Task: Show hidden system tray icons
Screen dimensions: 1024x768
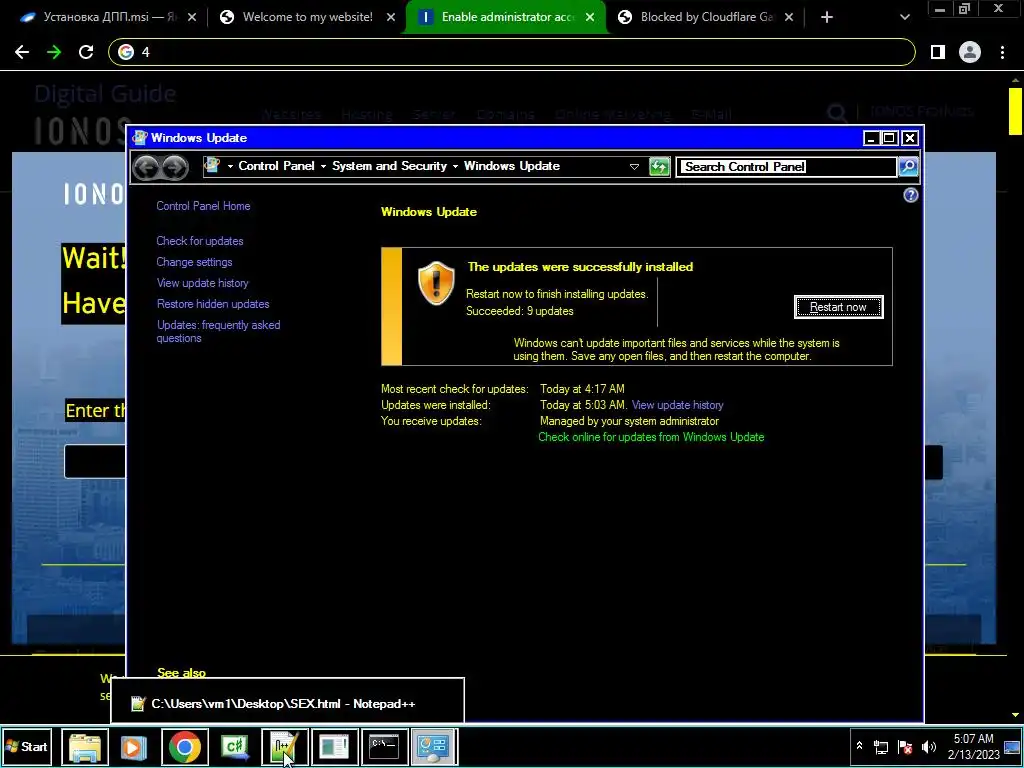Action: pos(859,746)
